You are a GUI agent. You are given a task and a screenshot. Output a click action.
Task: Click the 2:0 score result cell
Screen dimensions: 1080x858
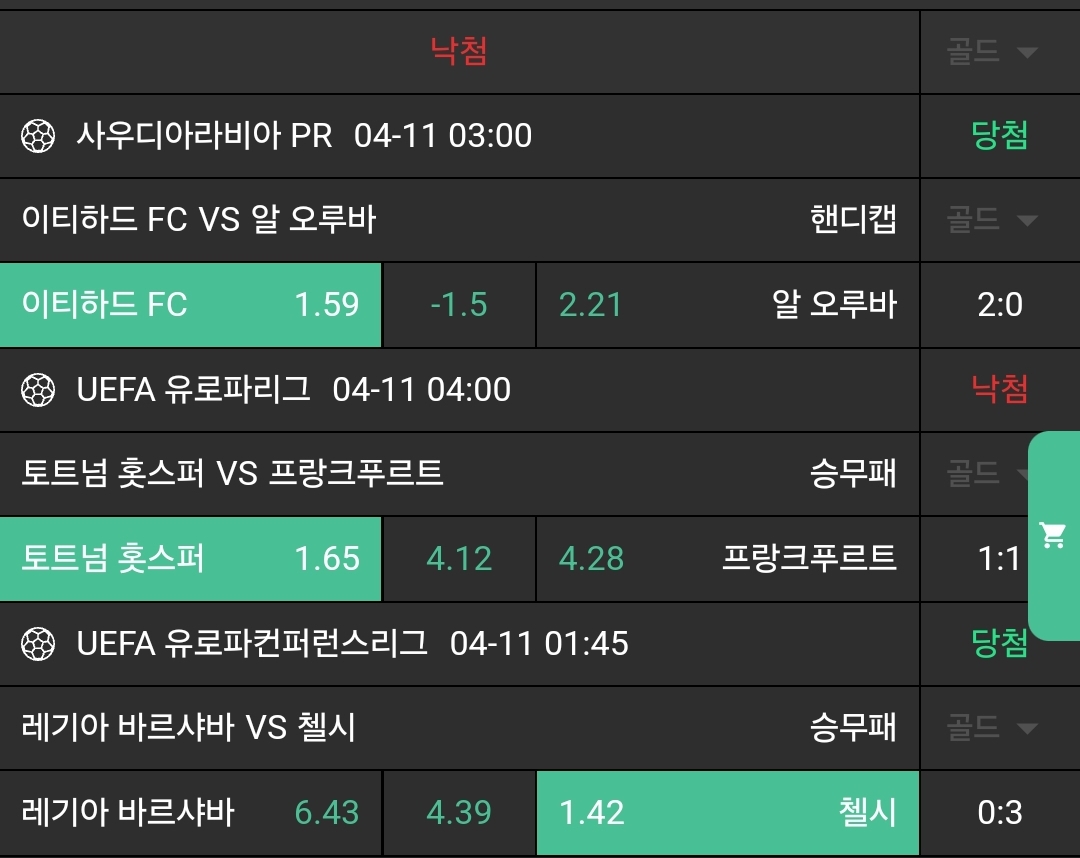pos(999,305)
